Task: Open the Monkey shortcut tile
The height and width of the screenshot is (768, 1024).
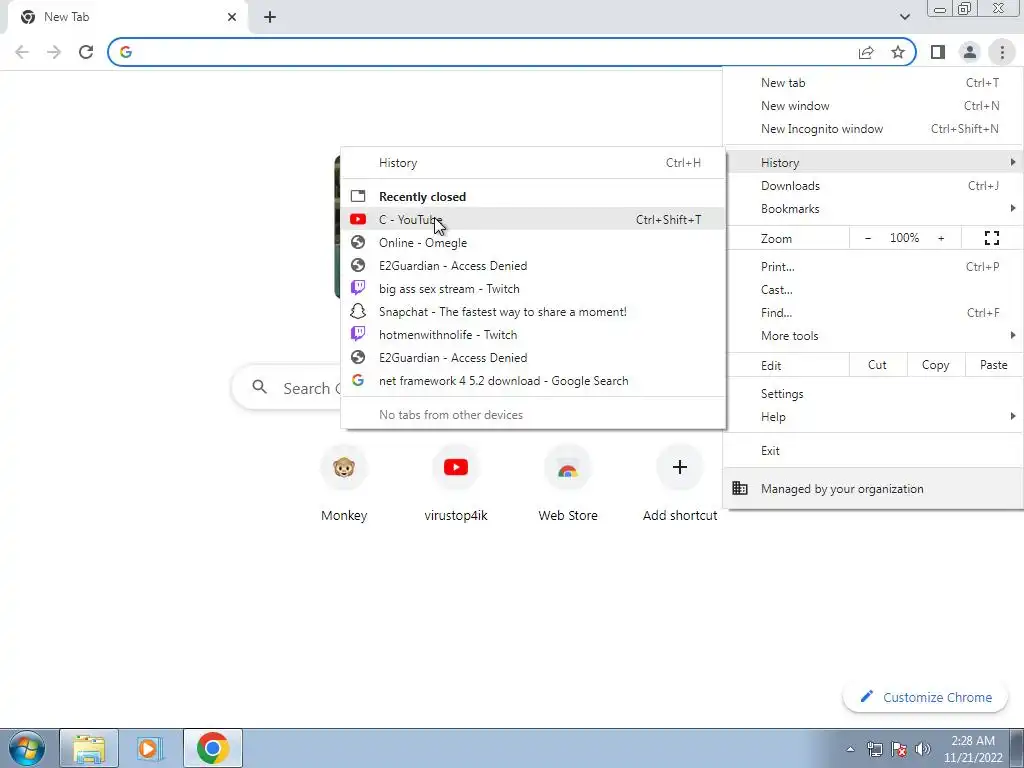Action: click(344, 485)
